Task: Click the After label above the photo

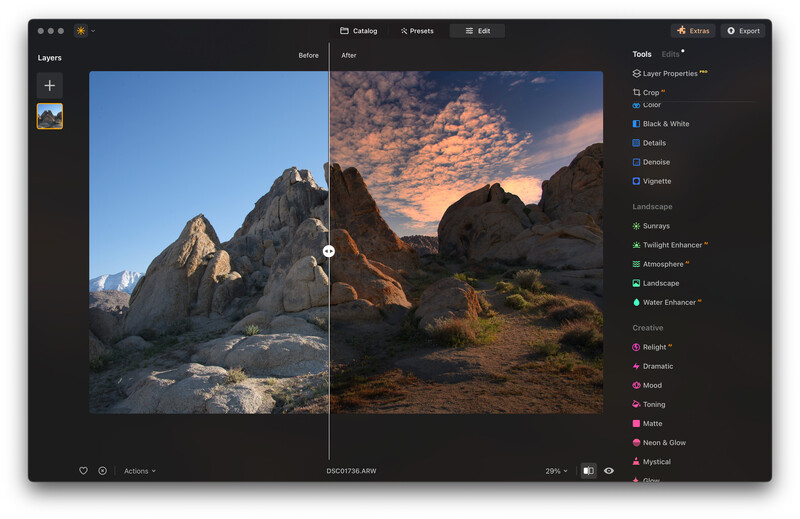Action: point(349,55)
